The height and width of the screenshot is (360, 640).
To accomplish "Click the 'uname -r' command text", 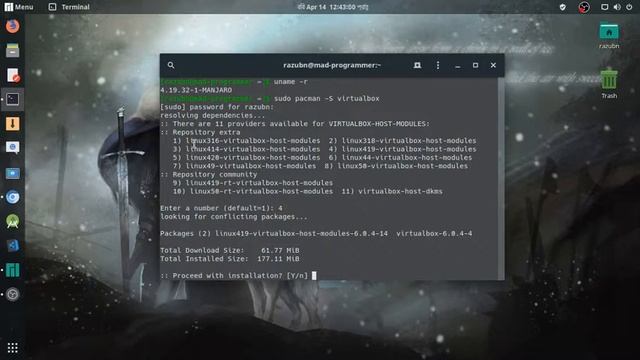I will (x=291, y=82).
